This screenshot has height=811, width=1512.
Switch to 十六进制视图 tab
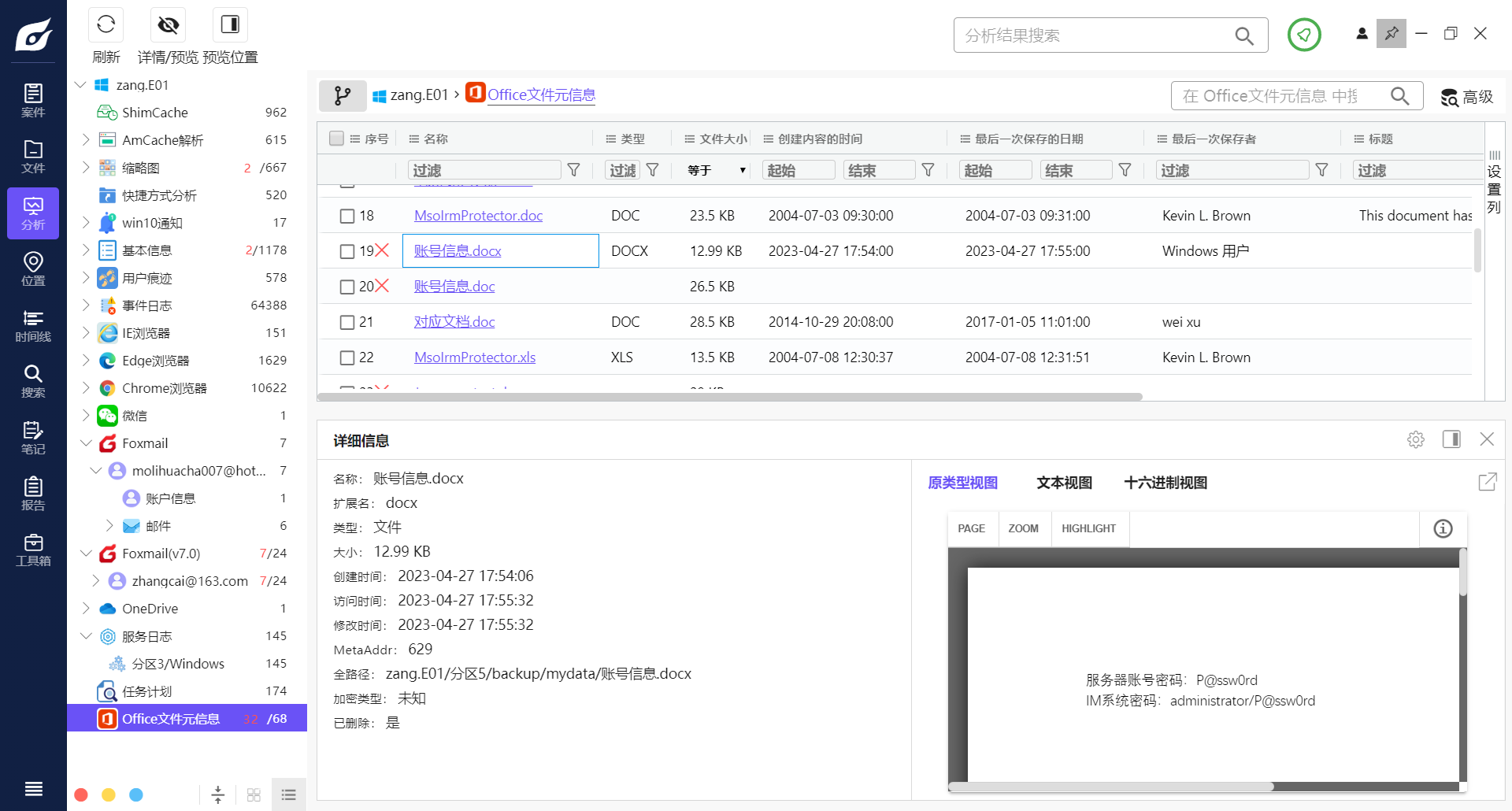click(x=1165, y=483)
